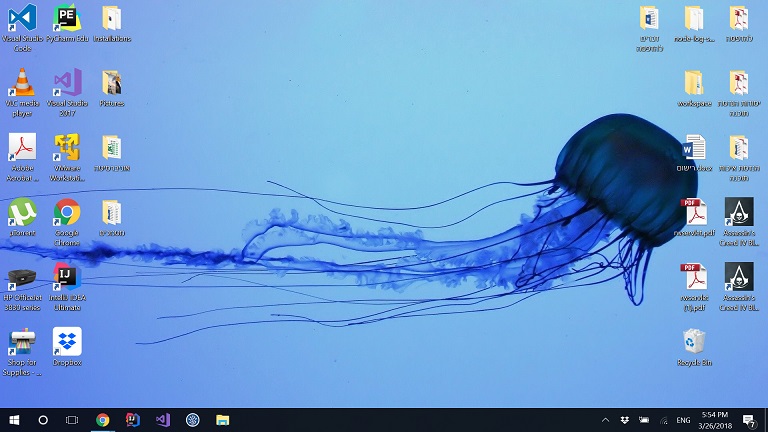Select the workspace folder on the desktop
The height and width of the screenshot is (432, 768).
pyautogui.click(x=693, y=83)
